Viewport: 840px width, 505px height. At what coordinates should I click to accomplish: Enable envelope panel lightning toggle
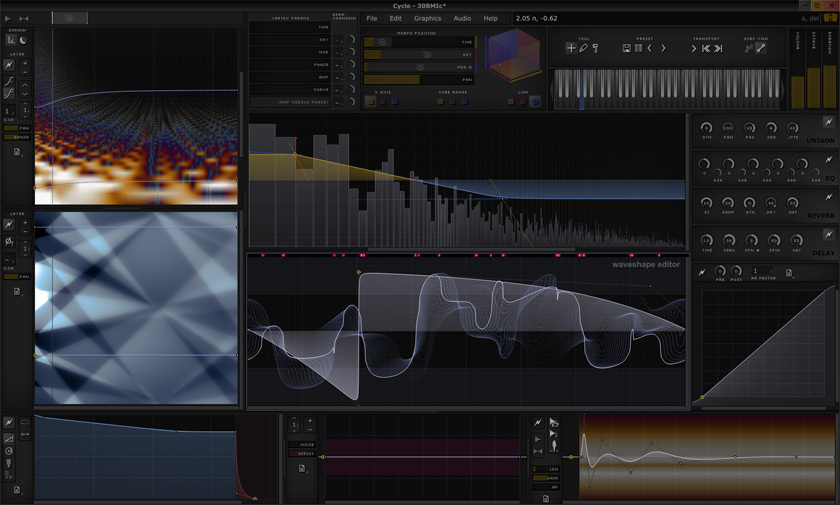[9, 423]
